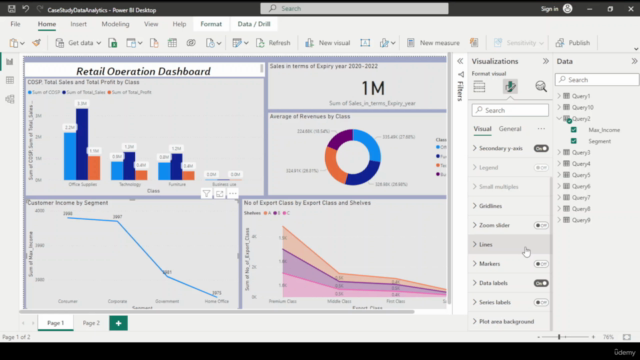640x360 pixels.
Task: Click filter icon on the chart header
Action: pos(207,194)
